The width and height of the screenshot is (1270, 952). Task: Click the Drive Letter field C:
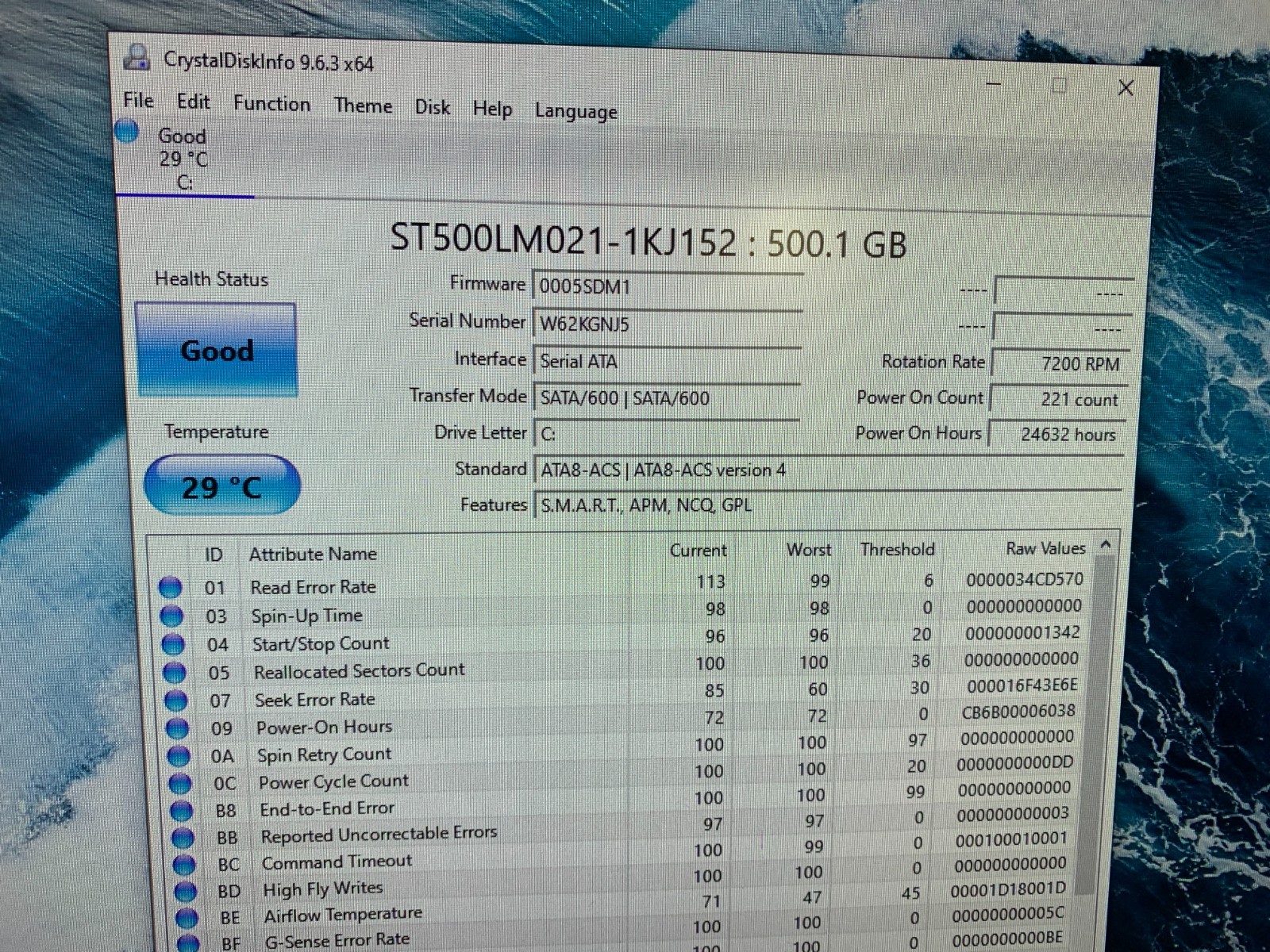(x=667, y=433)
